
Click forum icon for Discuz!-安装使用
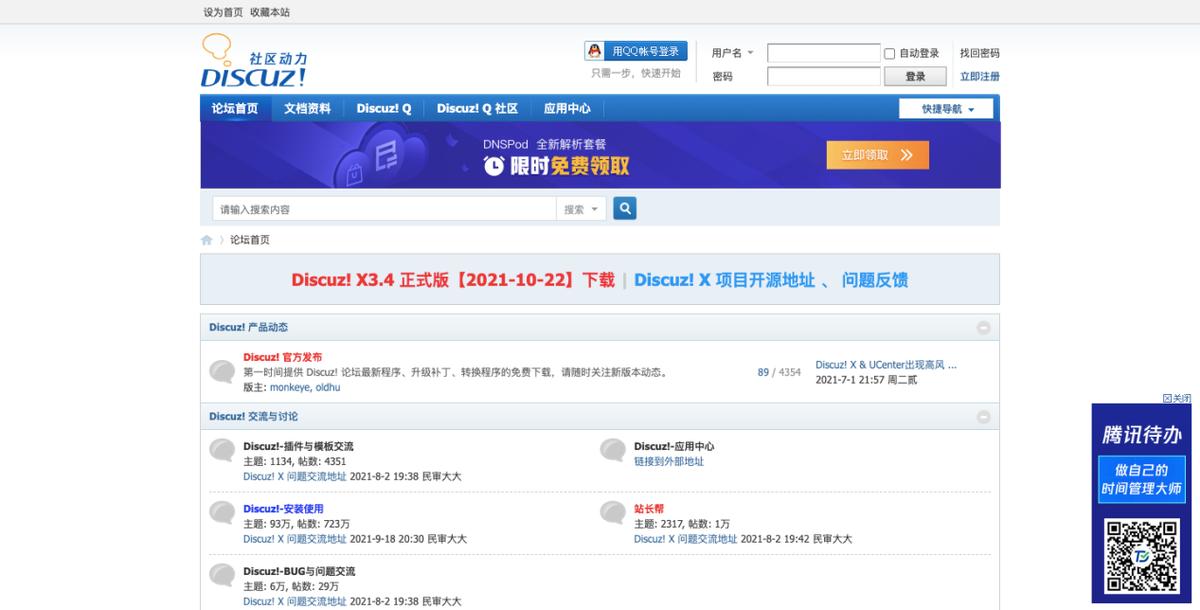pyautogui.click(x=222, y=513)
